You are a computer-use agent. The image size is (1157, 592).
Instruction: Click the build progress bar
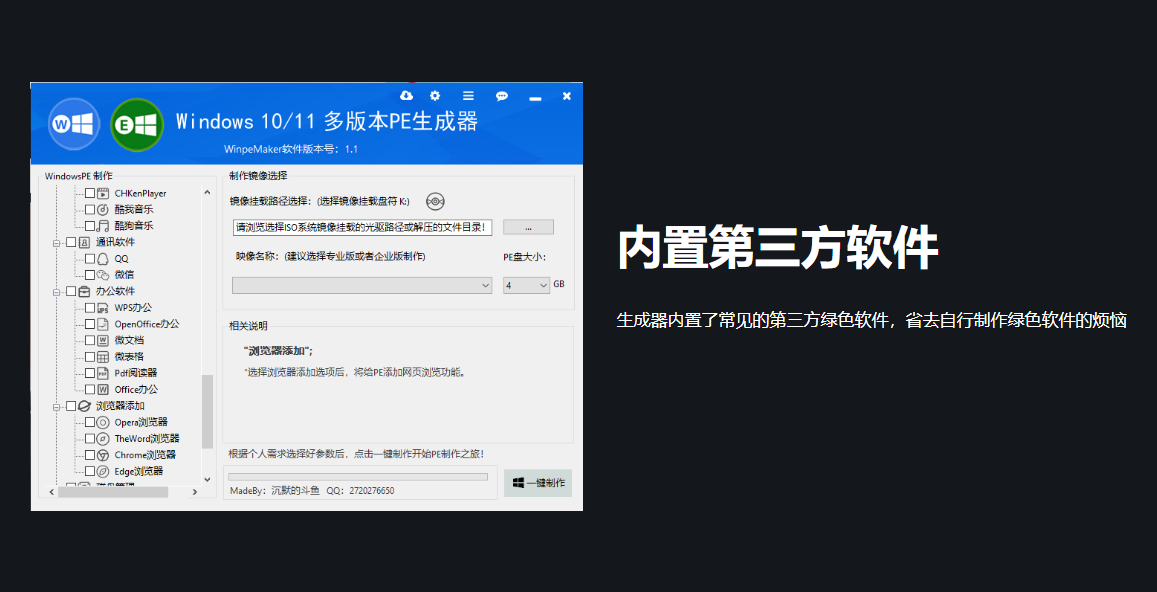[358, 477]
